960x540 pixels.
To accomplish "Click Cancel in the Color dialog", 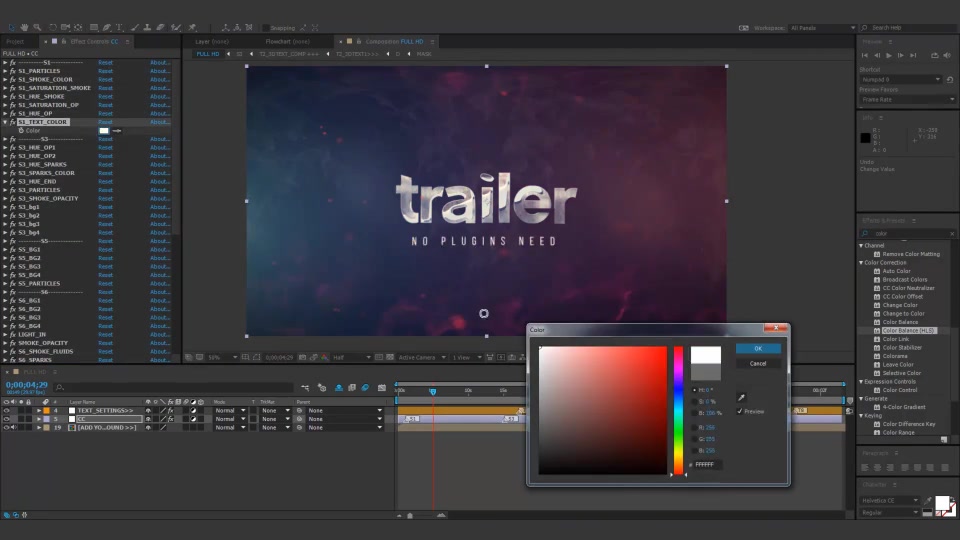I will click(x=758, y=364).
